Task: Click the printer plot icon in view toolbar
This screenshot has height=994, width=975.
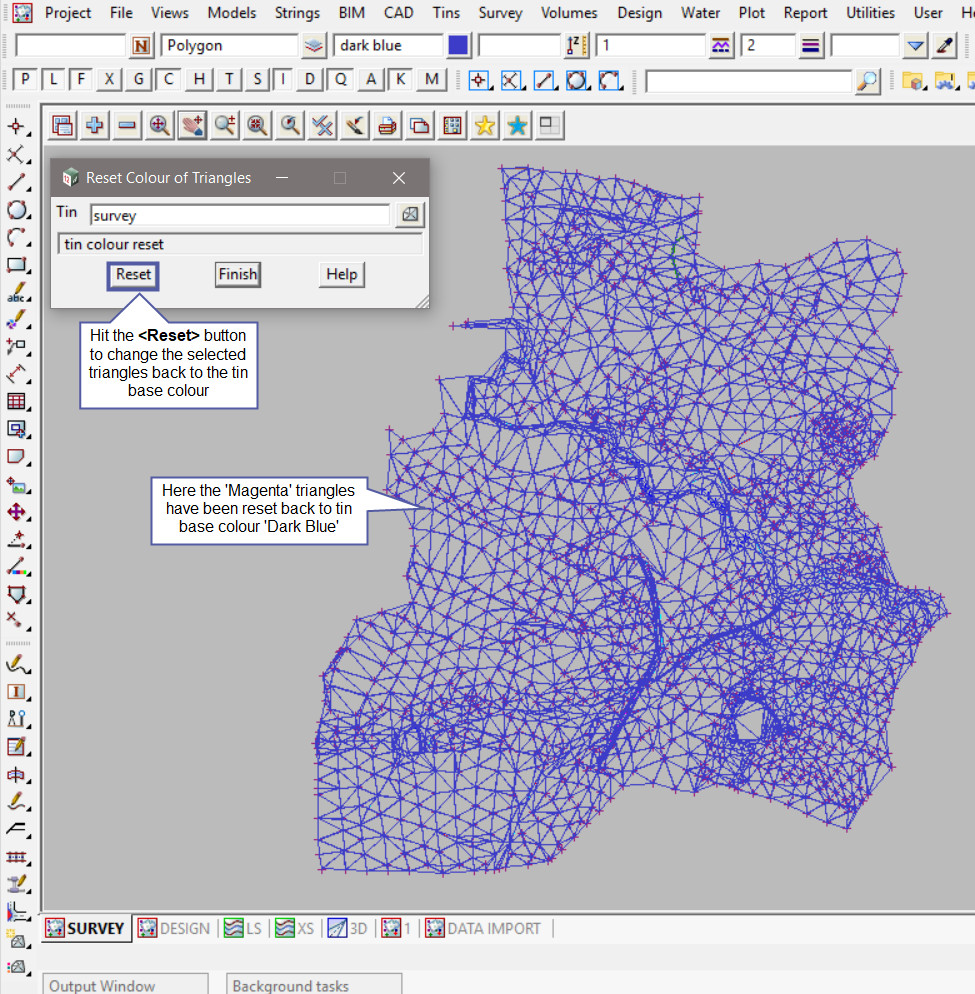Action: [387, 125]
